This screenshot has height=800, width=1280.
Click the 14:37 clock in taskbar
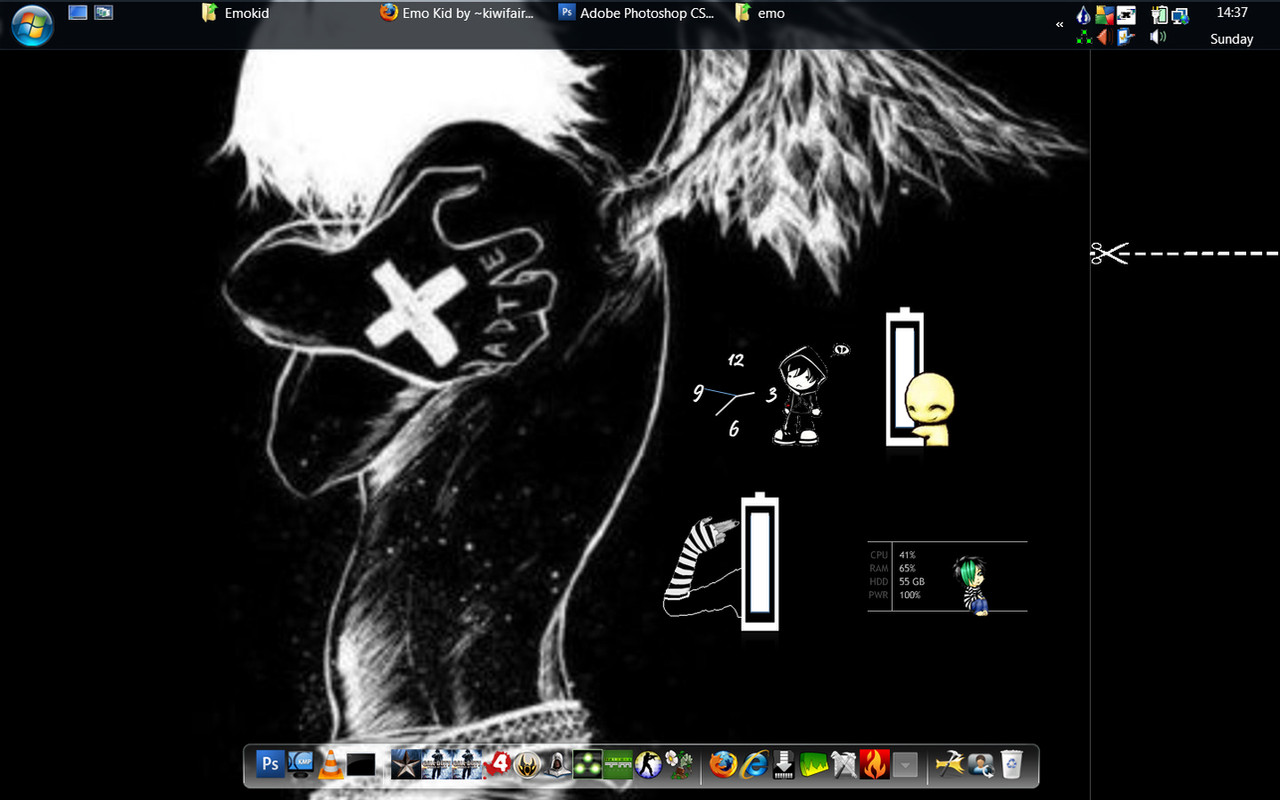coord(1232,13)
